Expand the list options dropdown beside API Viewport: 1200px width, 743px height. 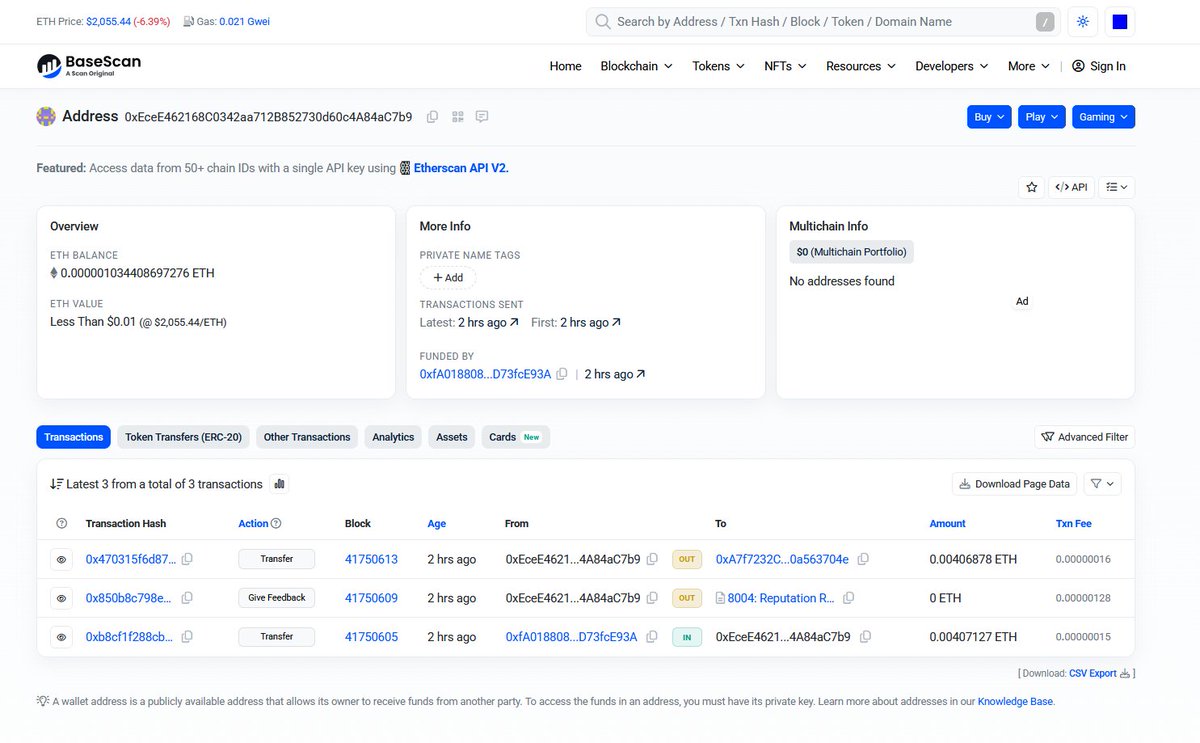(x=1117, y=187)
